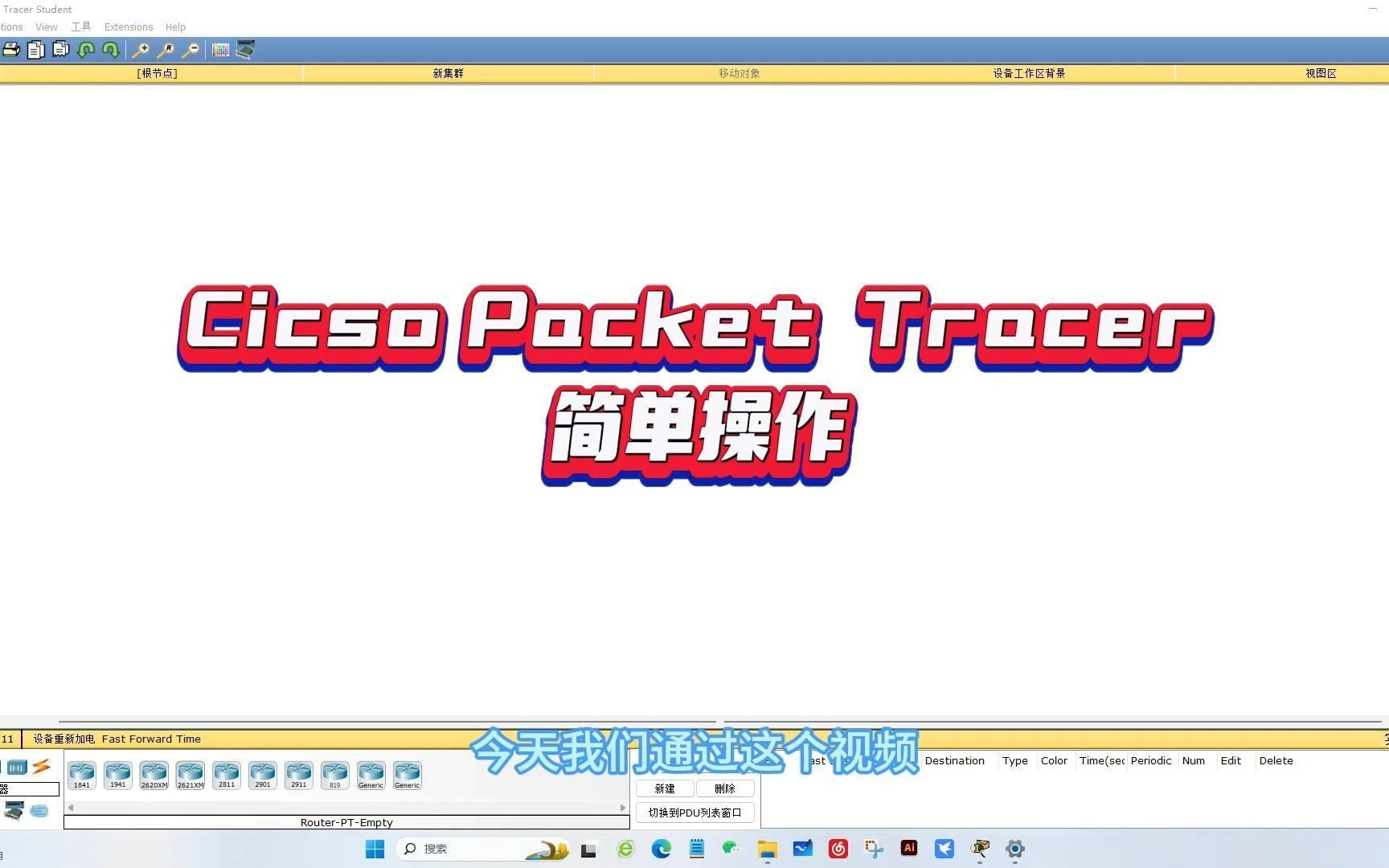Open File Explorer from the taskbar
1389x868 pixels.
[767, 849]
